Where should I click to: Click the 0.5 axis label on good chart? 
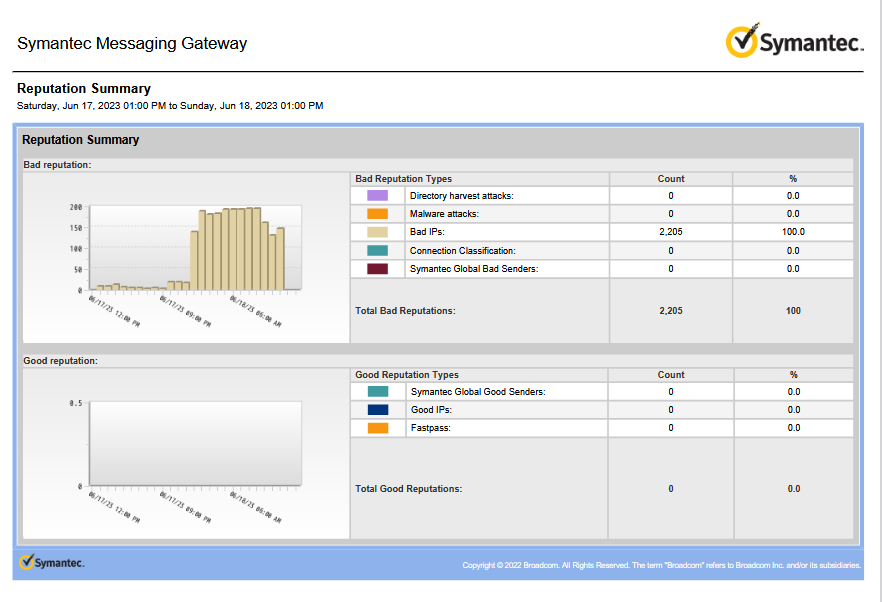click(x=76, y=403)
